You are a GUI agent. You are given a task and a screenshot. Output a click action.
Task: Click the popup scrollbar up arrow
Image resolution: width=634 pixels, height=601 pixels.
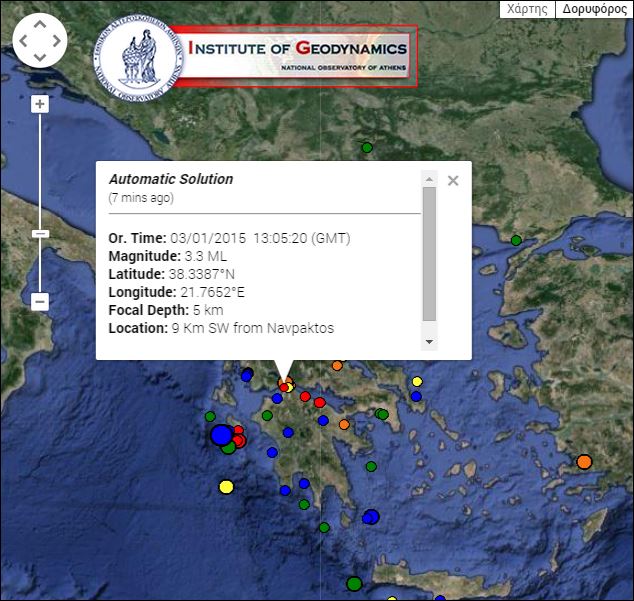pos(429,179)
